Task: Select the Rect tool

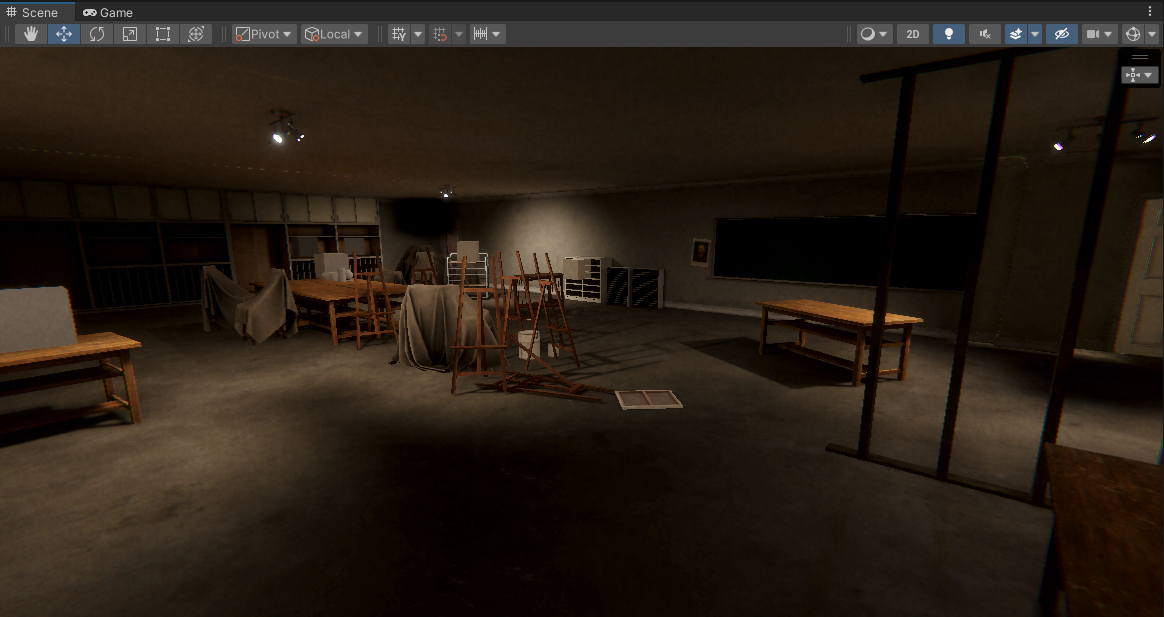Action: [163, 34]
